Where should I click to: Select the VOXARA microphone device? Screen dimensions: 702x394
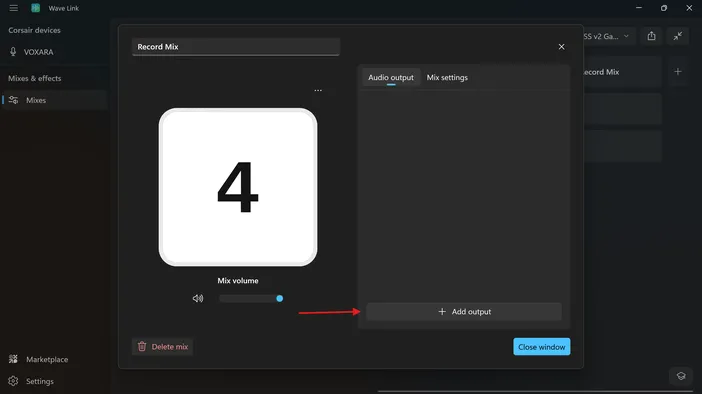point(54,52)
